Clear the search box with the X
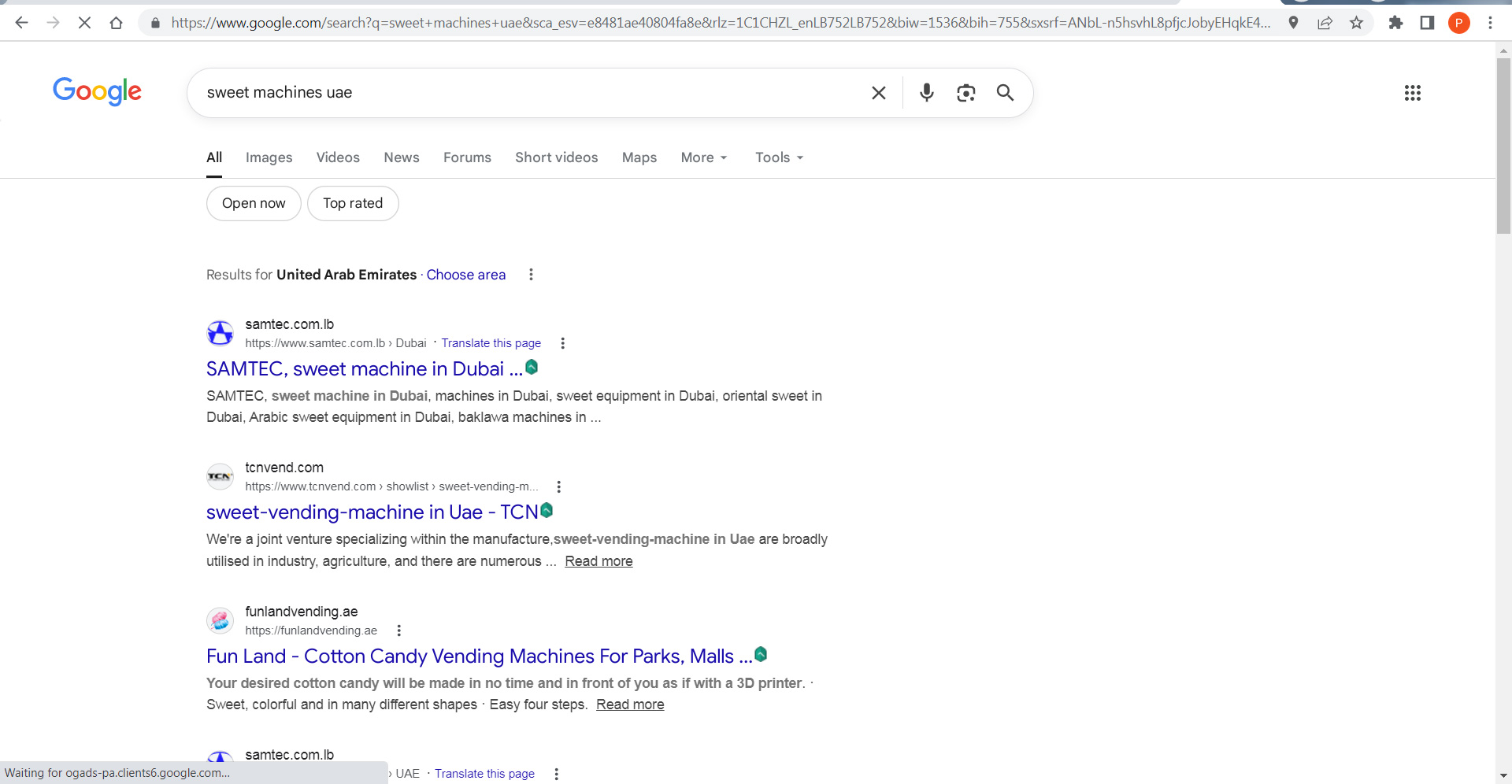 pos(879,93)
